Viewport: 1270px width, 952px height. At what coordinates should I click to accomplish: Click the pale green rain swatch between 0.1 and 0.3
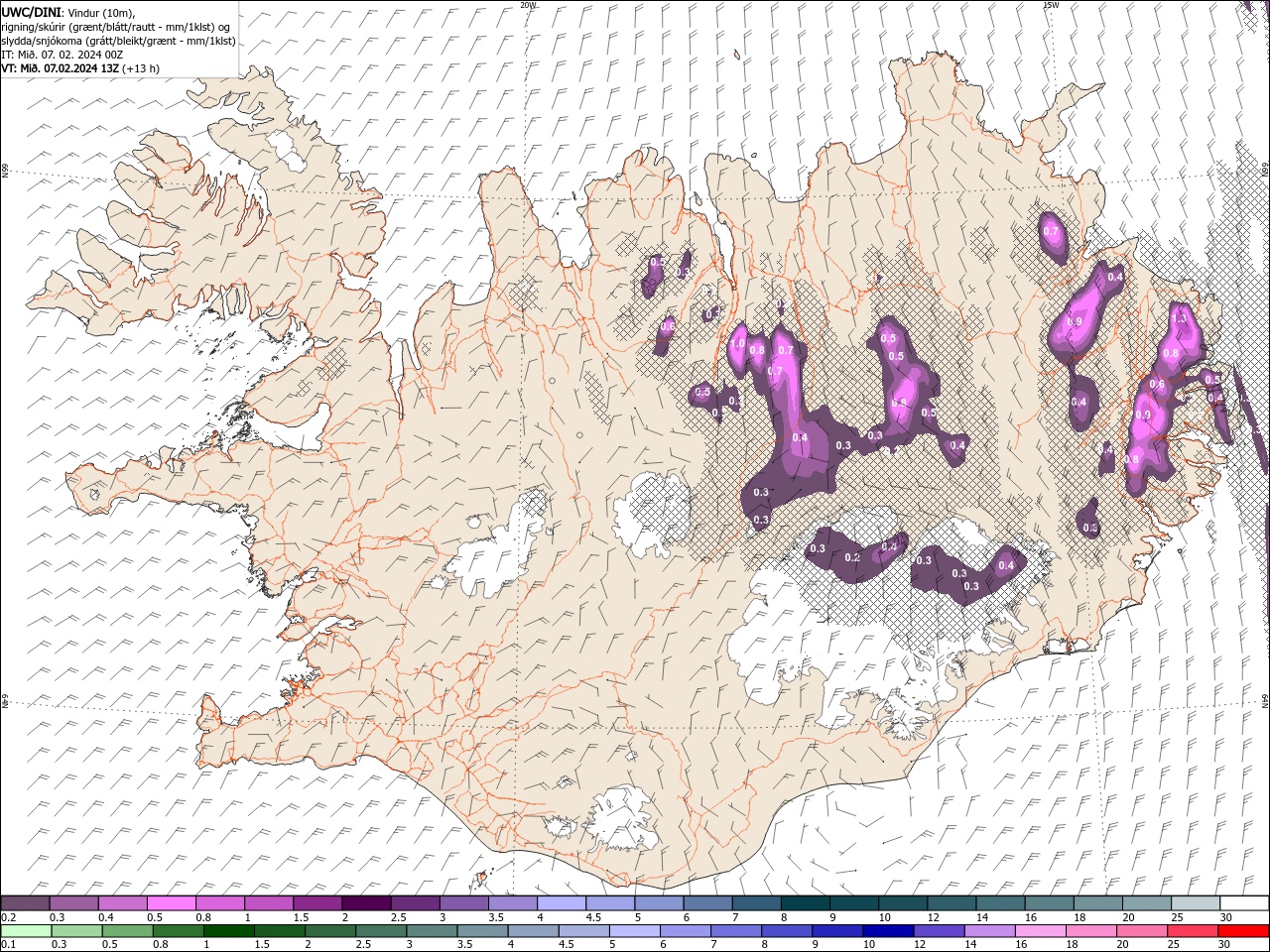26,931
